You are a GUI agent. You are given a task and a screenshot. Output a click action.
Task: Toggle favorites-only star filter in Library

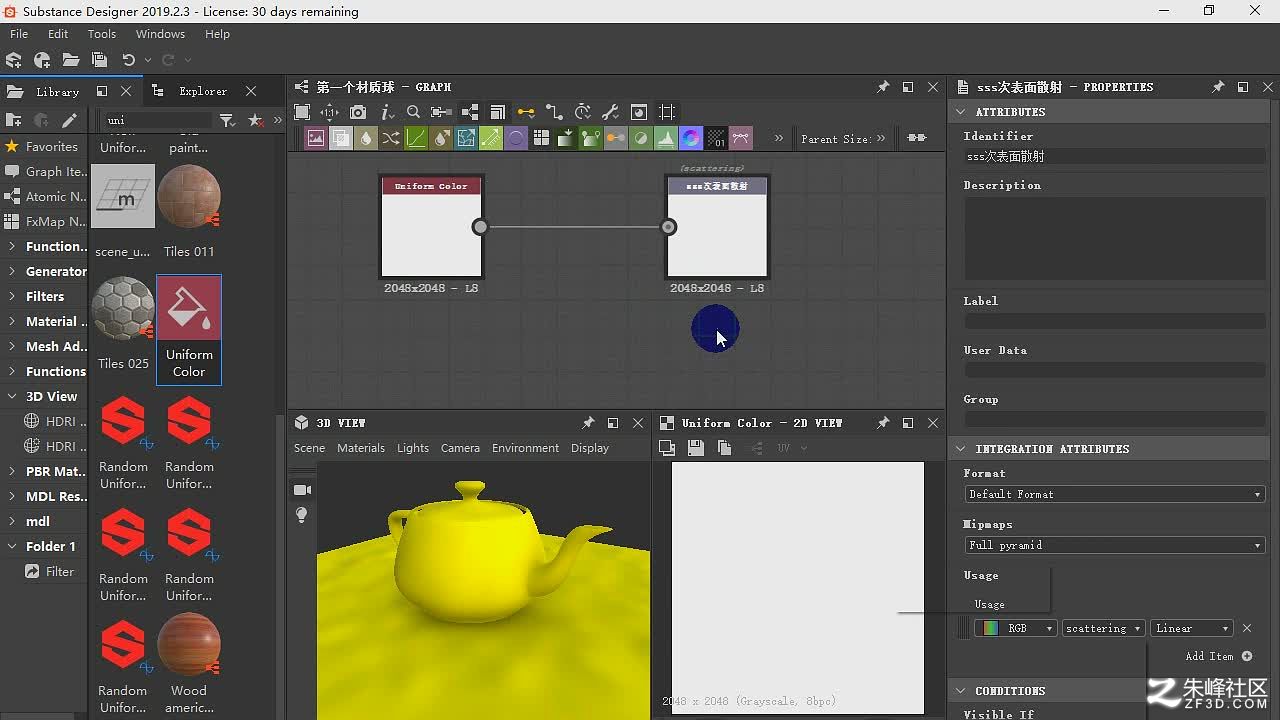pos(256,120)
